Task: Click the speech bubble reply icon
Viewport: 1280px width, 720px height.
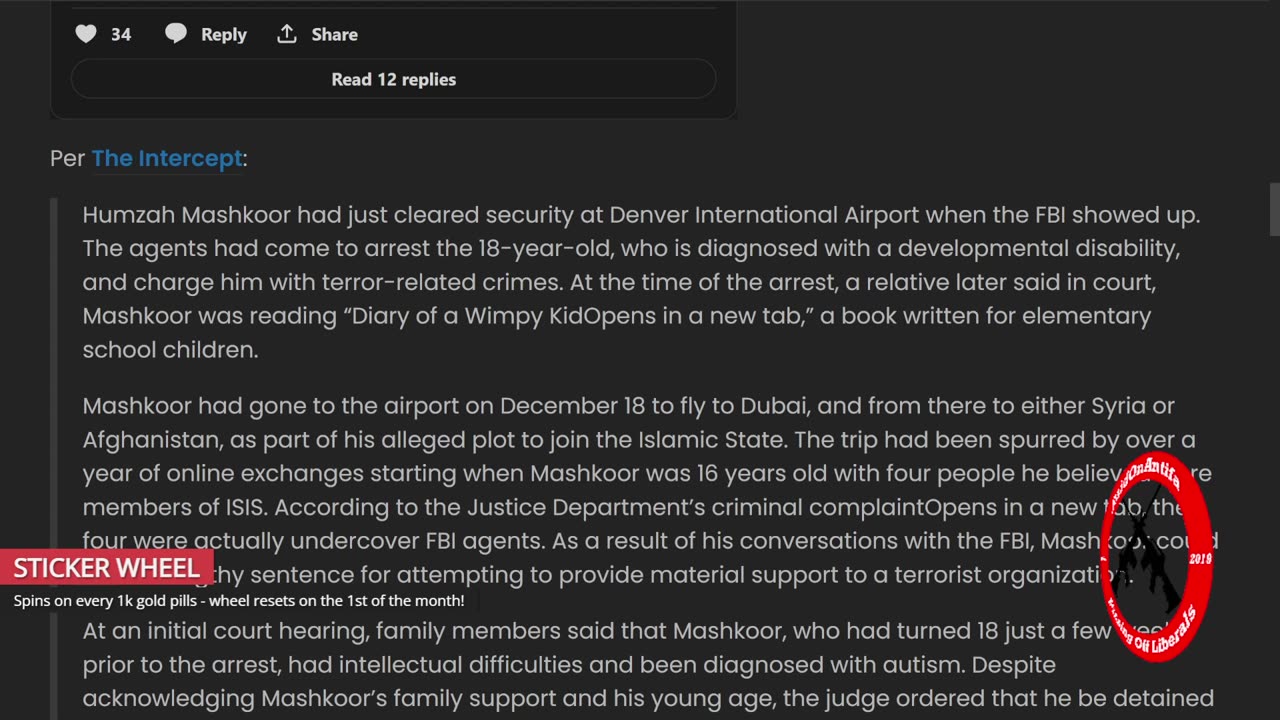Action: point(176,34)
